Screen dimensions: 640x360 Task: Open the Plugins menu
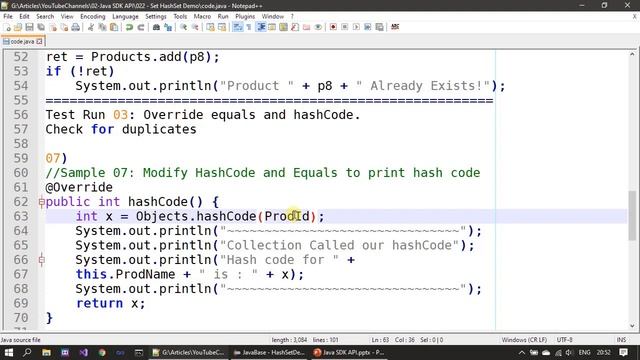[x=245, y=16]
